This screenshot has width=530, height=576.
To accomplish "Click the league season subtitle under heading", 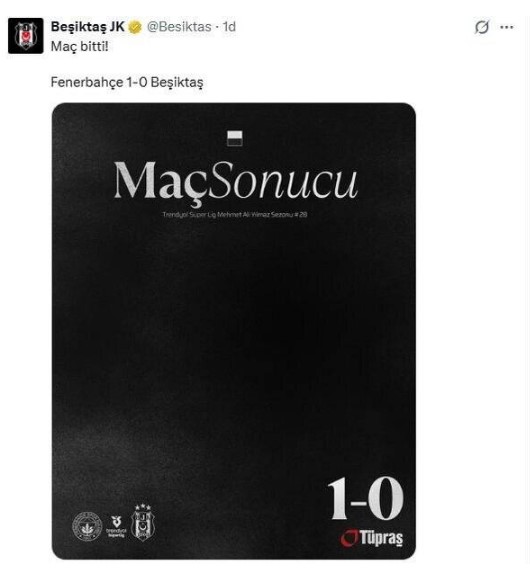I will pos(235,215).
